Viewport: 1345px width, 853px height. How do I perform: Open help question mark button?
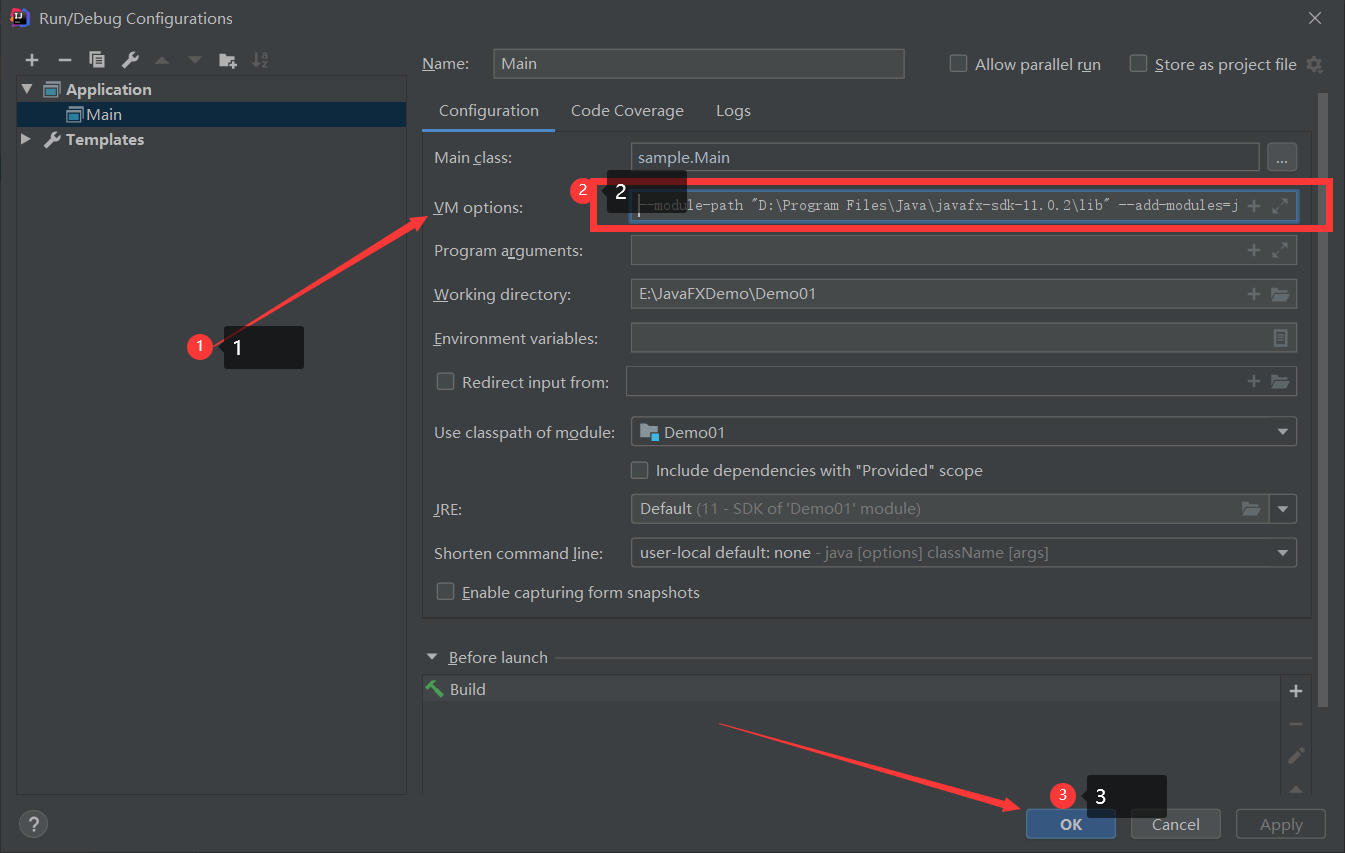point(33,824)
